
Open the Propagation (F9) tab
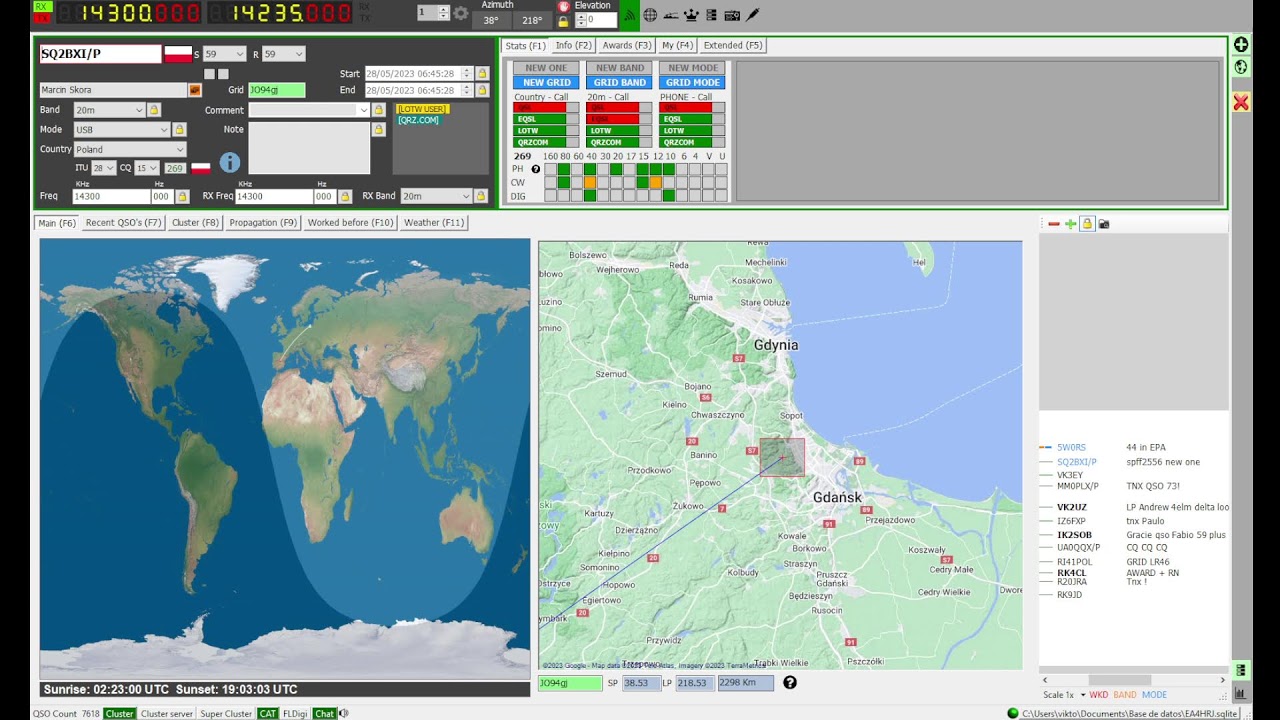tap(263, 223)
